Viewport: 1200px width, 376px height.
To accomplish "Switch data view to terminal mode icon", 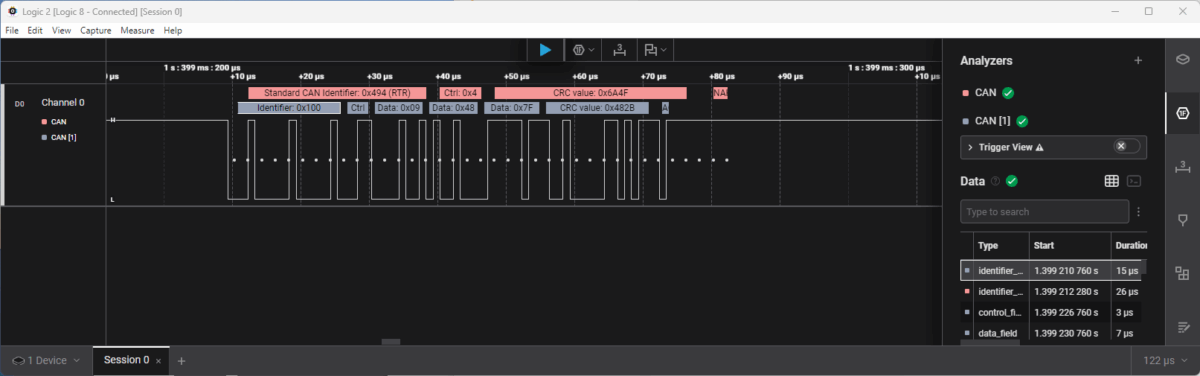I will pos(1133,181).
